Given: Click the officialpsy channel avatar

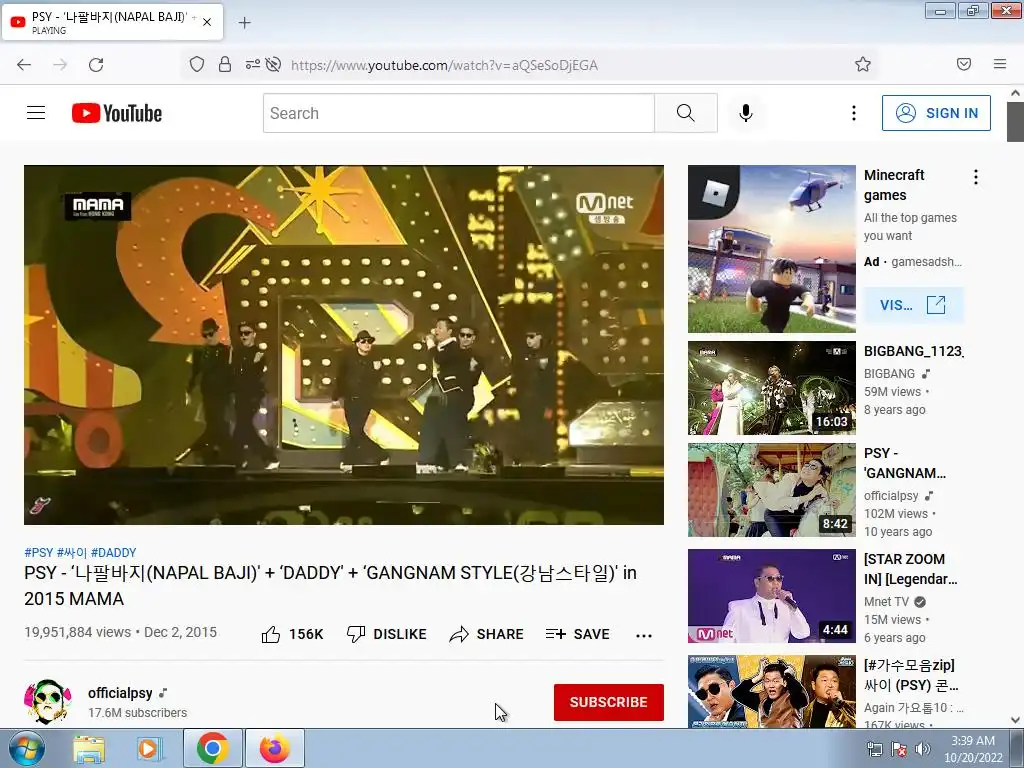Looking at the screenshot, I should pos(48,701).
